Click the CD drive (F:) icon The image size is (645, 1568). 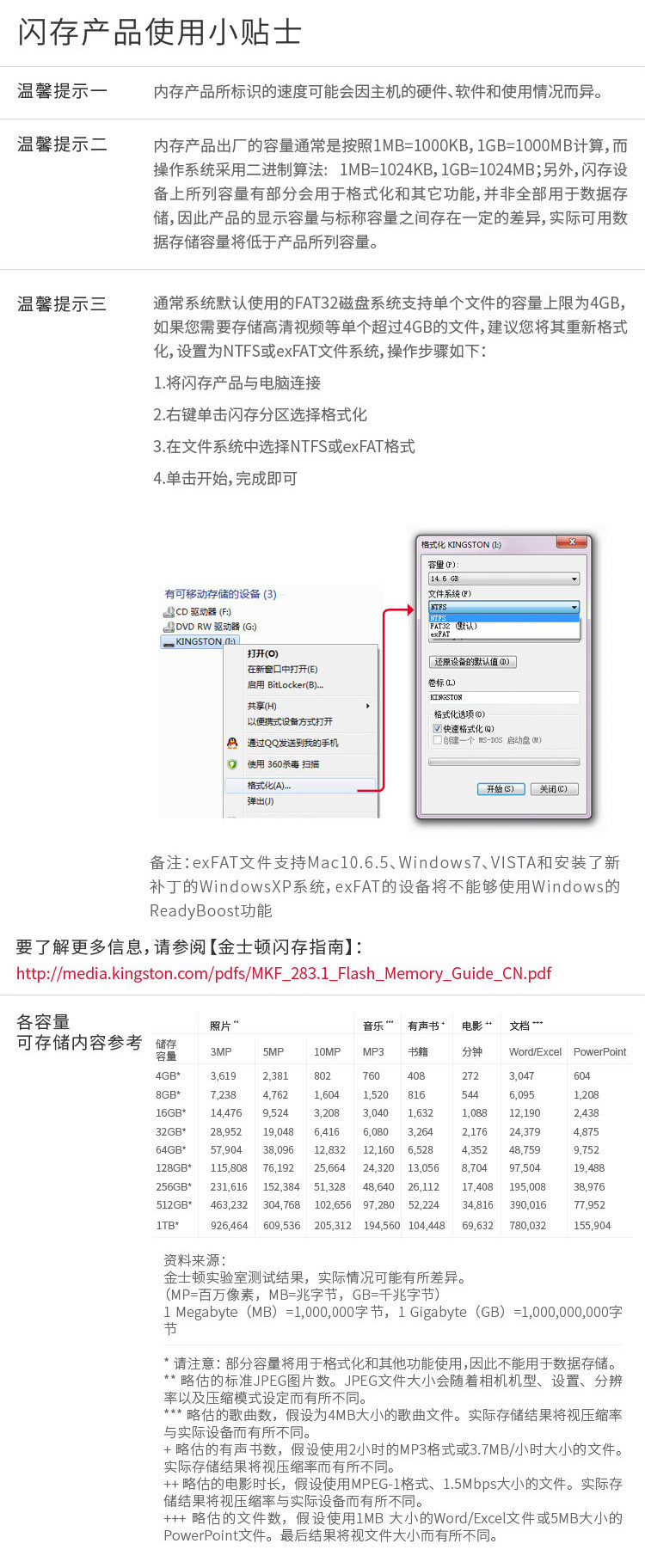pyautogui.click(x=169, y=612)
